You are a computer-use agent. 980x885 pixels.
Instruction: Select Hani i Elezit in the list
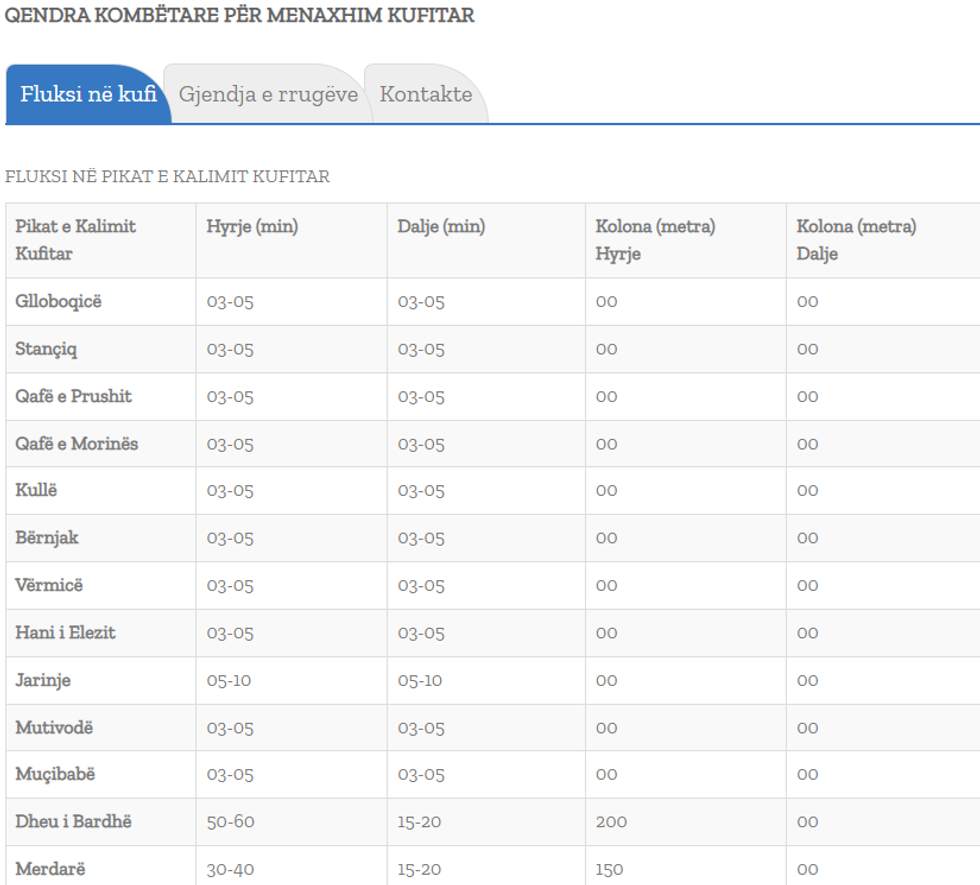tap(66, 633)
